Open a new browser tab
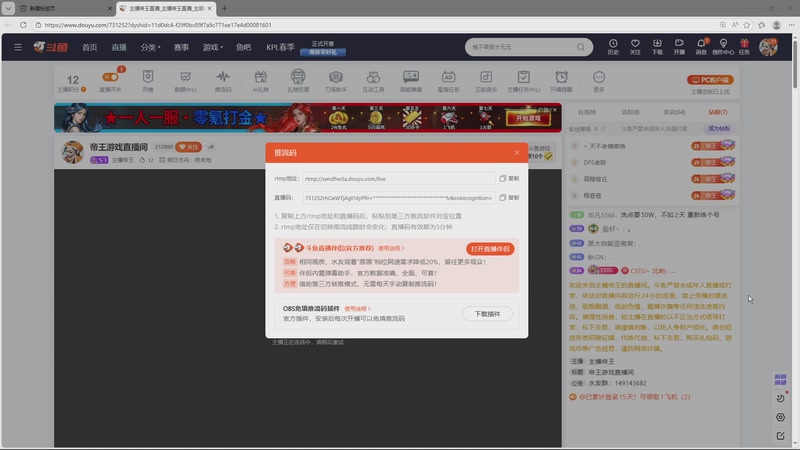The height and width of the screenshot is (450, 800). coord(224,8)
